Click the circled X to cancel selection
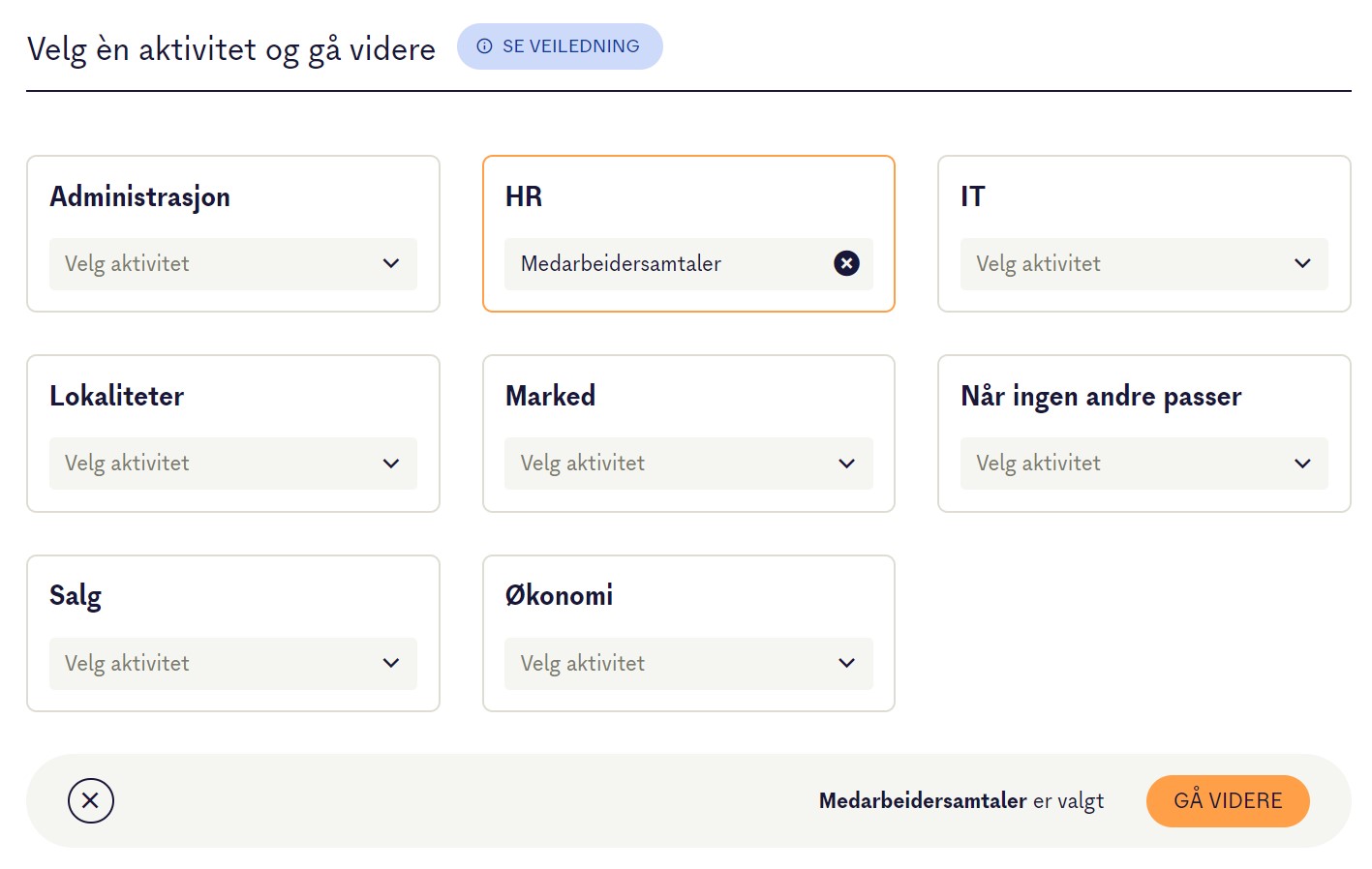This screenshot has height=869, width=1372. pos(90,801)
